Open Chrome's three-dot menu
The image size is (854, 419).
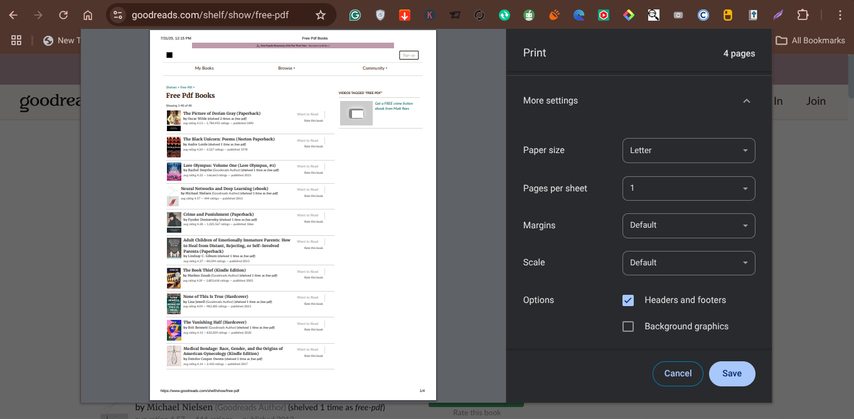pyautogui.click(x=839, y=15)
